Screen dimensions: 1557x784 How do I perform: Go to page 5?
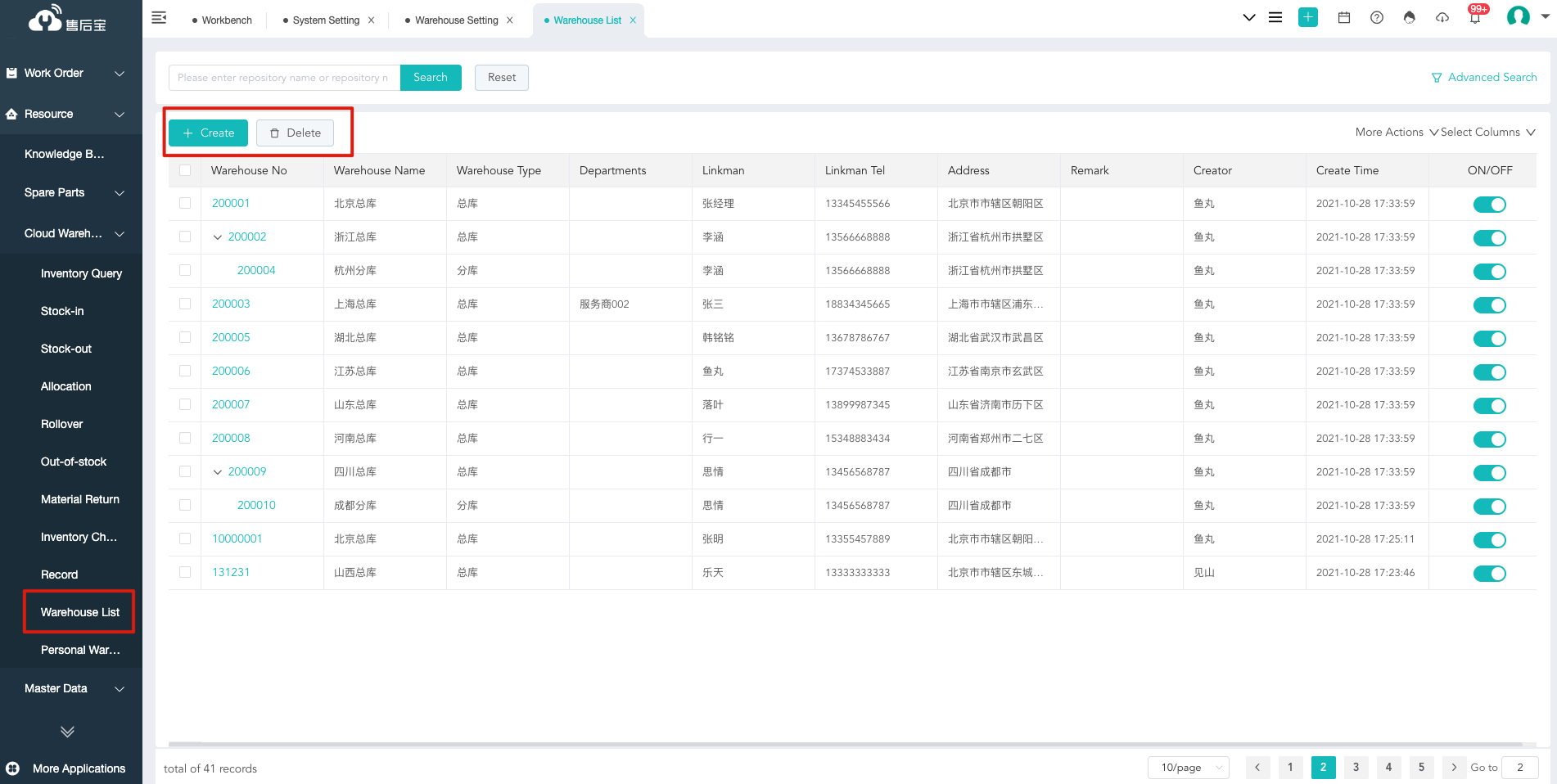[x=1421, y=768]
